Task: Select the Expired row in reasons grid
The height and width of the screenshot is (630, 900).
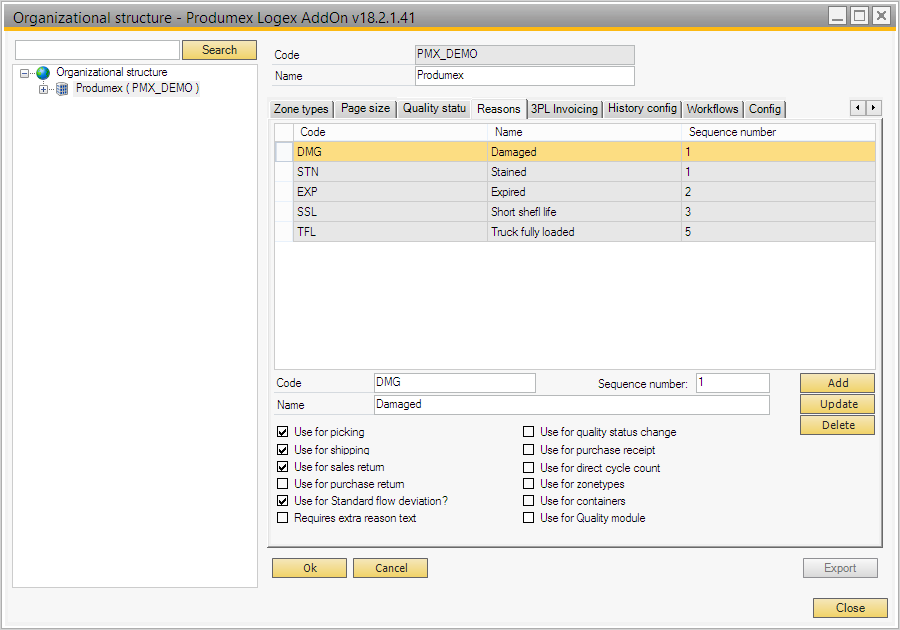Action: [x=510, y=192]
